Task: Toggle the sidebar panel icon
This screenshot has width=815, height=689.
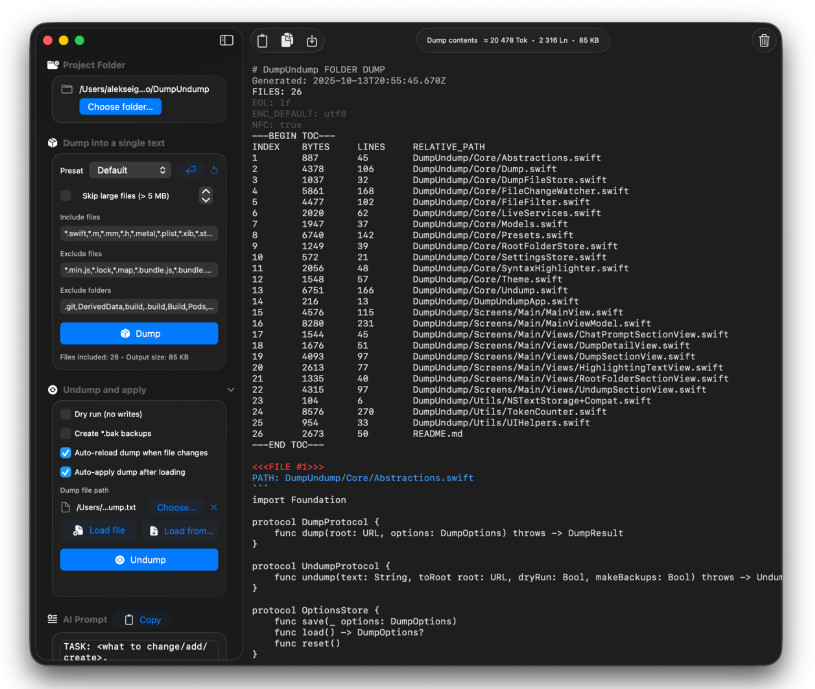Action: click(226, 40)
